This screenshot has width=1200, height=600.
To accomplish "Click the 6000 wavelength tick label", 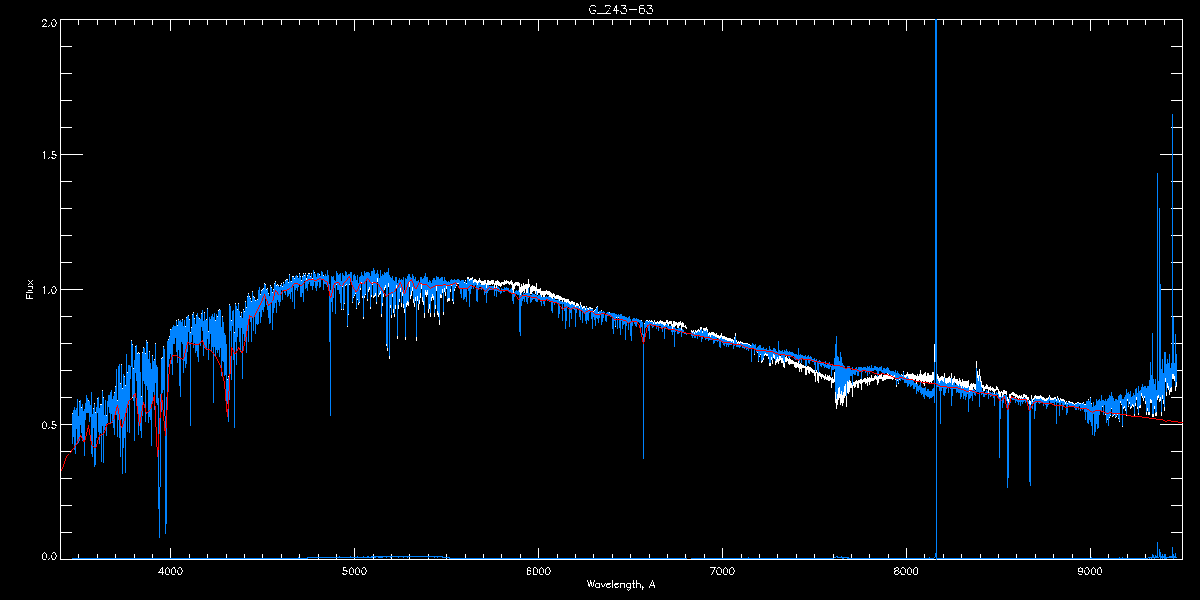I will (x=538, y=571).
